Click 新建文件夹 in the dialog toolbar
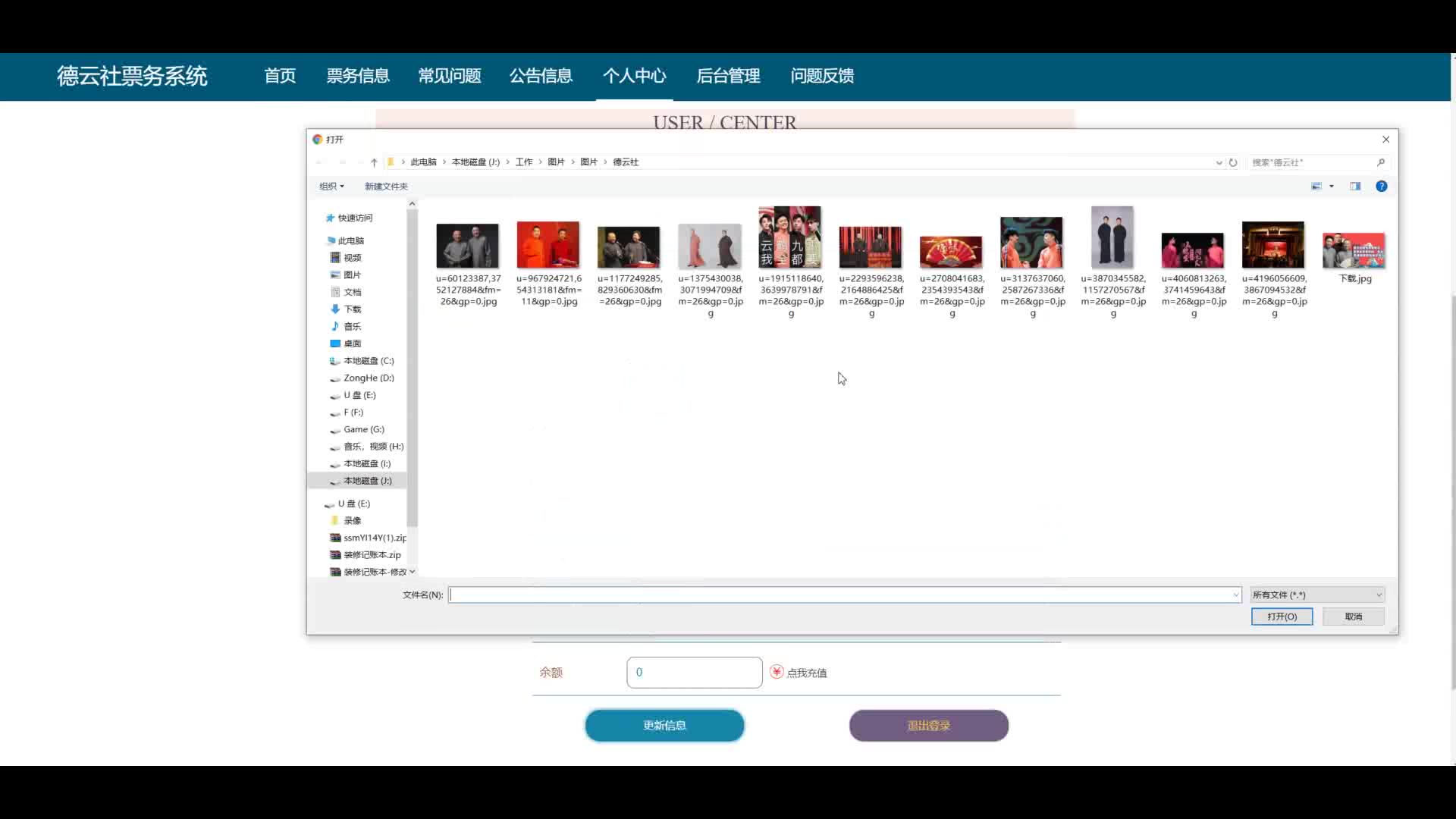The image size is (1456, 819). point(386,187)
